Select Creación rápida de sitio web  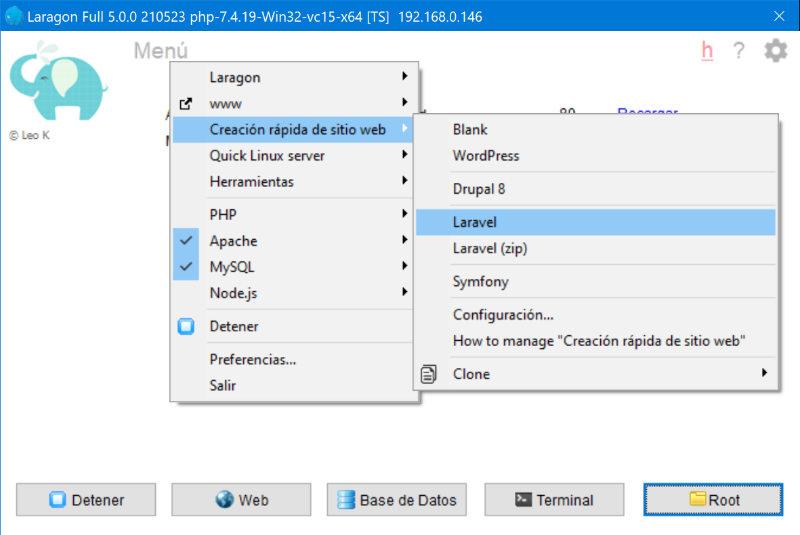[293, 130]
